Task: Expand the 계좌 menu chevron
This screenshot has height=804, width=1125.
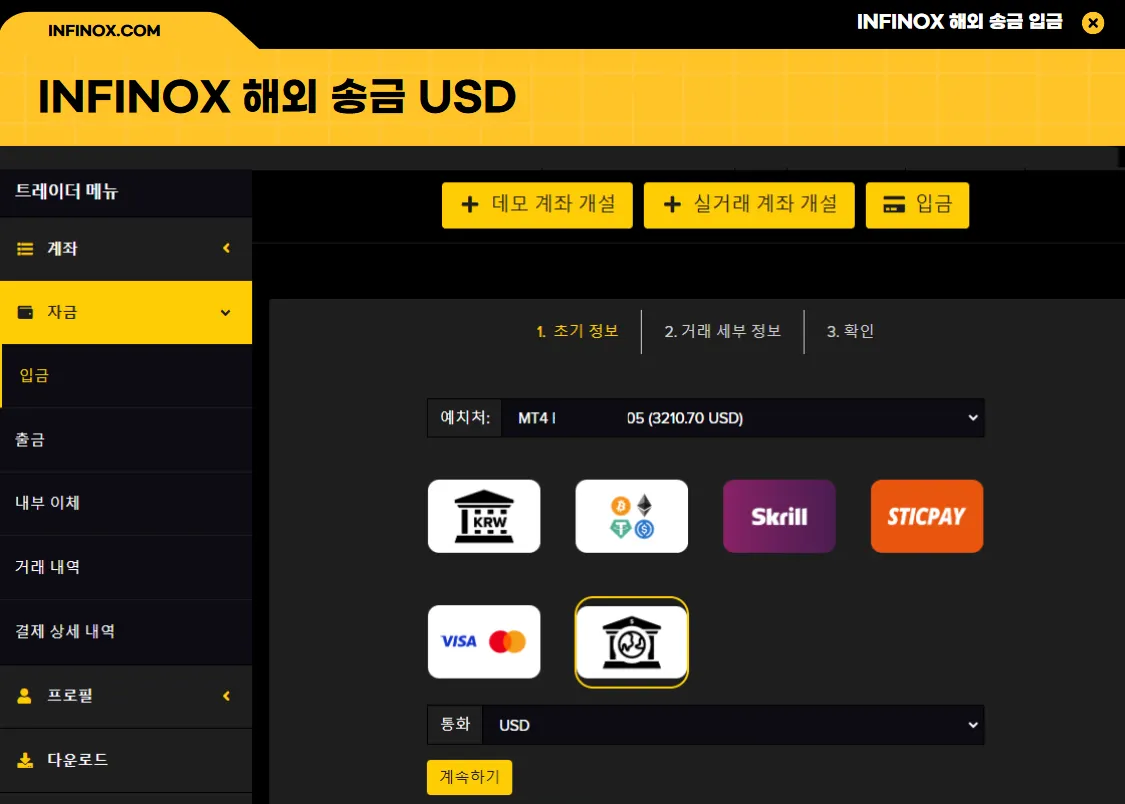Action: 226,248
